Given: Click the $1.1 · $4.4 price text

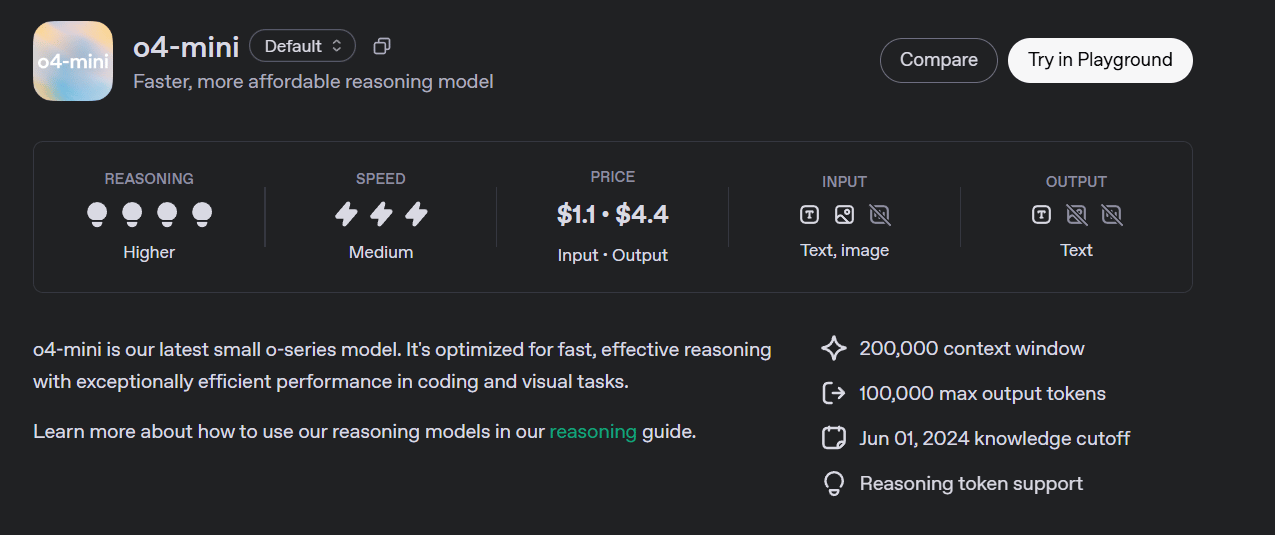Looking at the screenshot, I should pyautogui.click(x=612, y=214).
